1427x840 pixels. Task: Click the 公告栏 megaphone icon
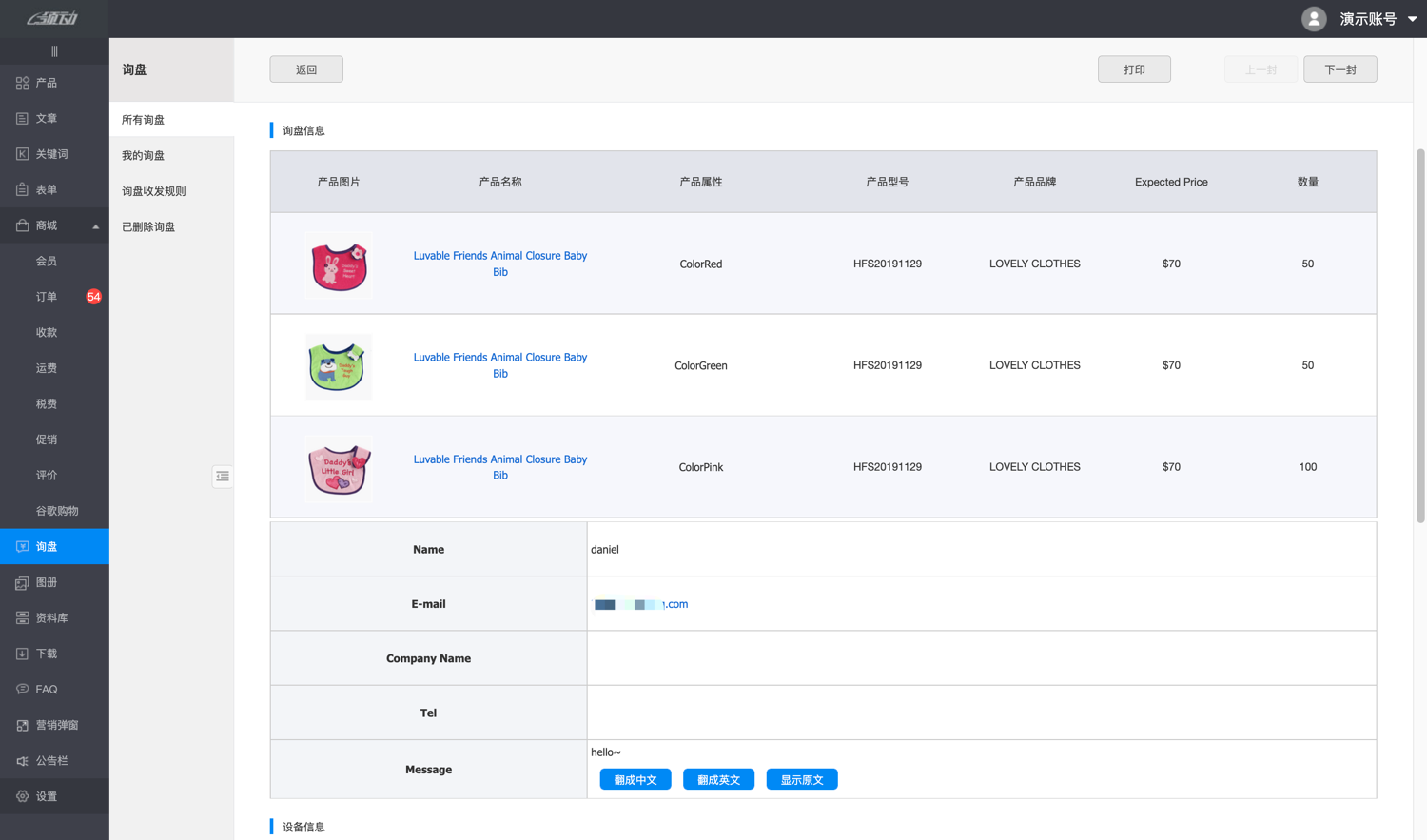pos(22,761)
